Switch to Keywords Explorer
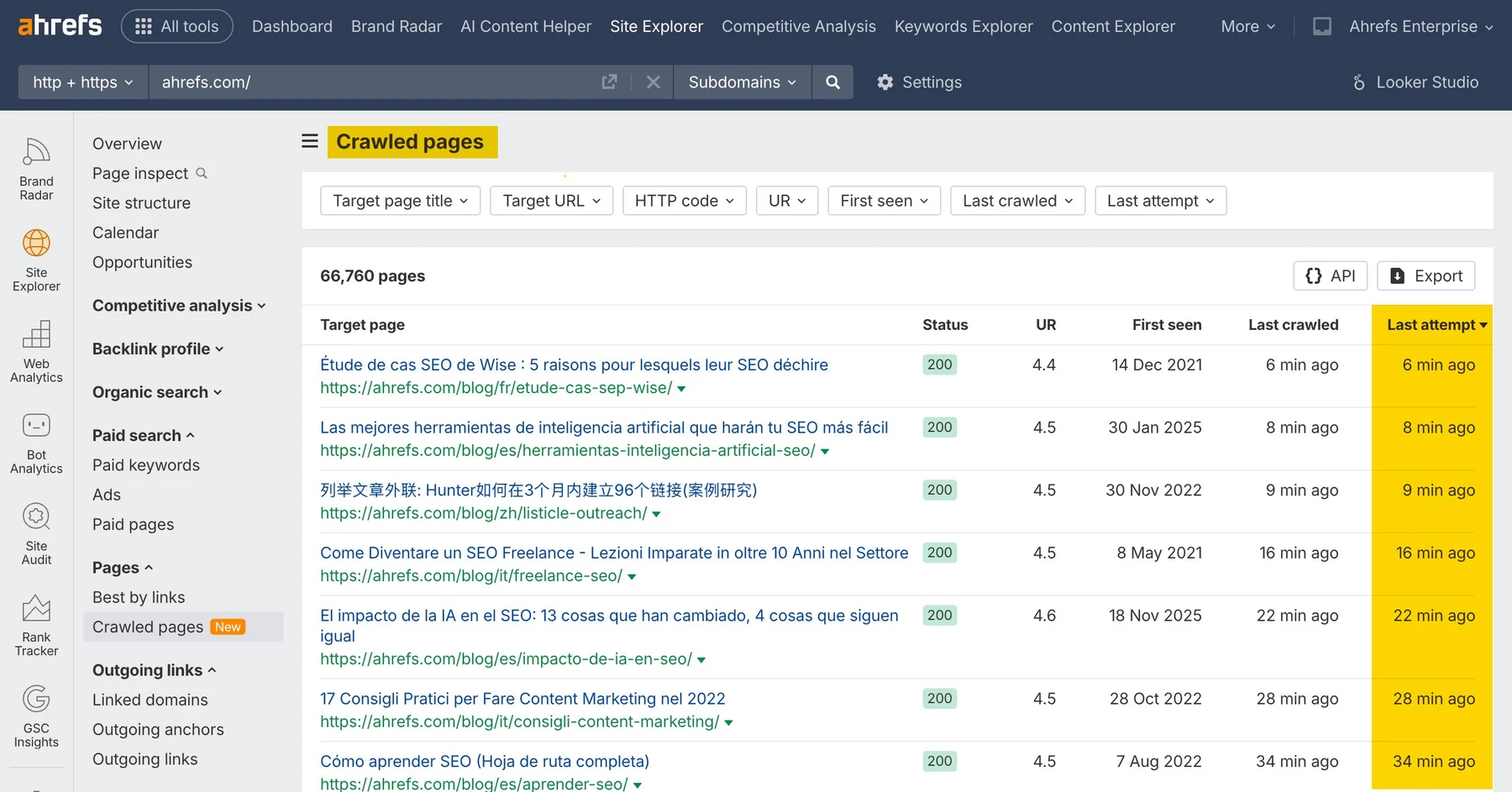The image size is (1512, 792). [963, 26]
